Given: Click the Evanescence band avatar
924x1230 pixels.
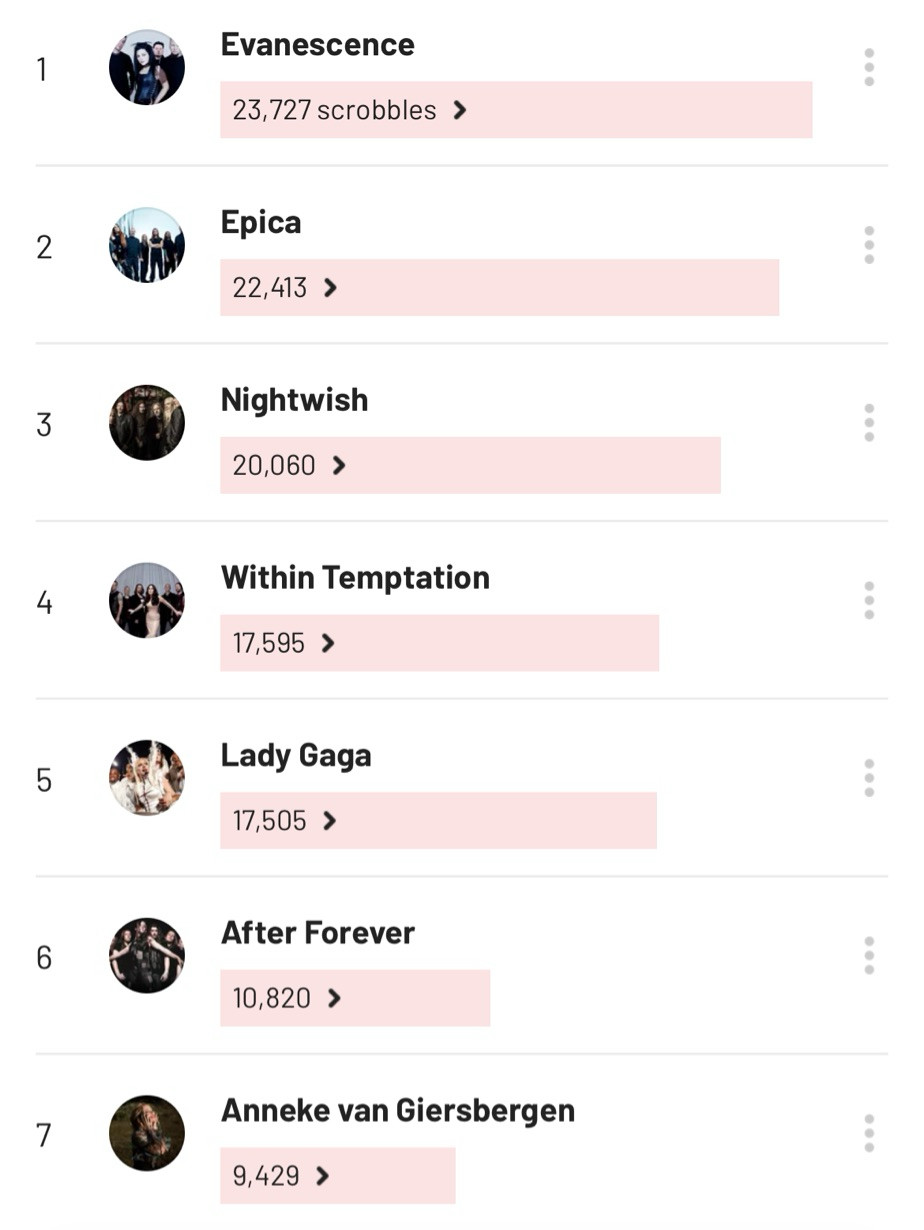Looking at the screenshot, I should [147, 67].
